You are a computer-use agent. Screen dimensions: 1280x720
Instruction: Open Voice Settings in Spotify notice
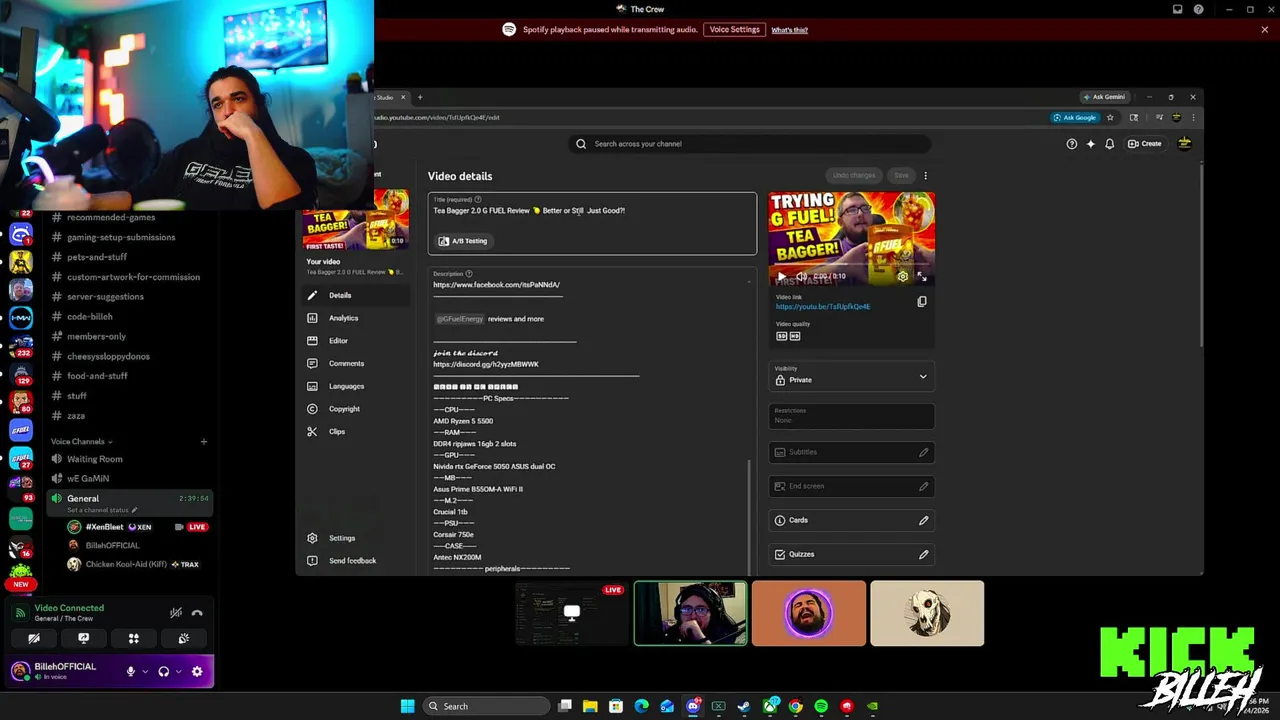tap(735, 30)
